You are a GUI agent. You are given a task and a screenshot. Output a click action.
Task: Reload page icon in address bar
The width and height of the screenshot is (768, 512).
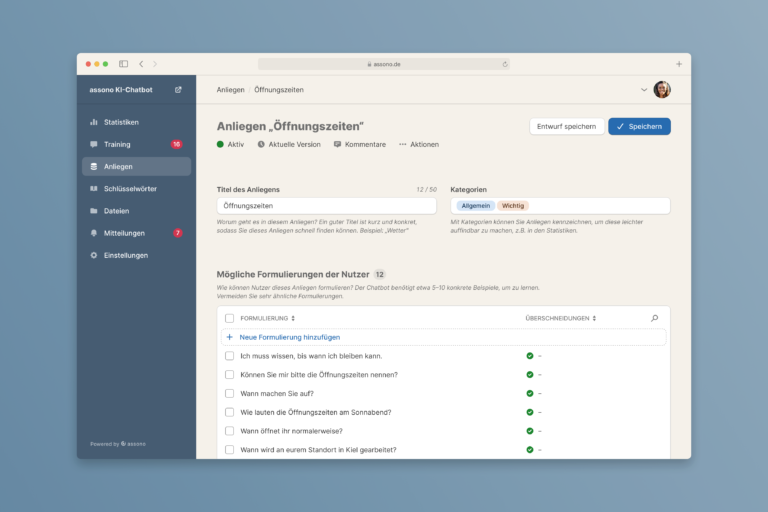pos(505,64)
